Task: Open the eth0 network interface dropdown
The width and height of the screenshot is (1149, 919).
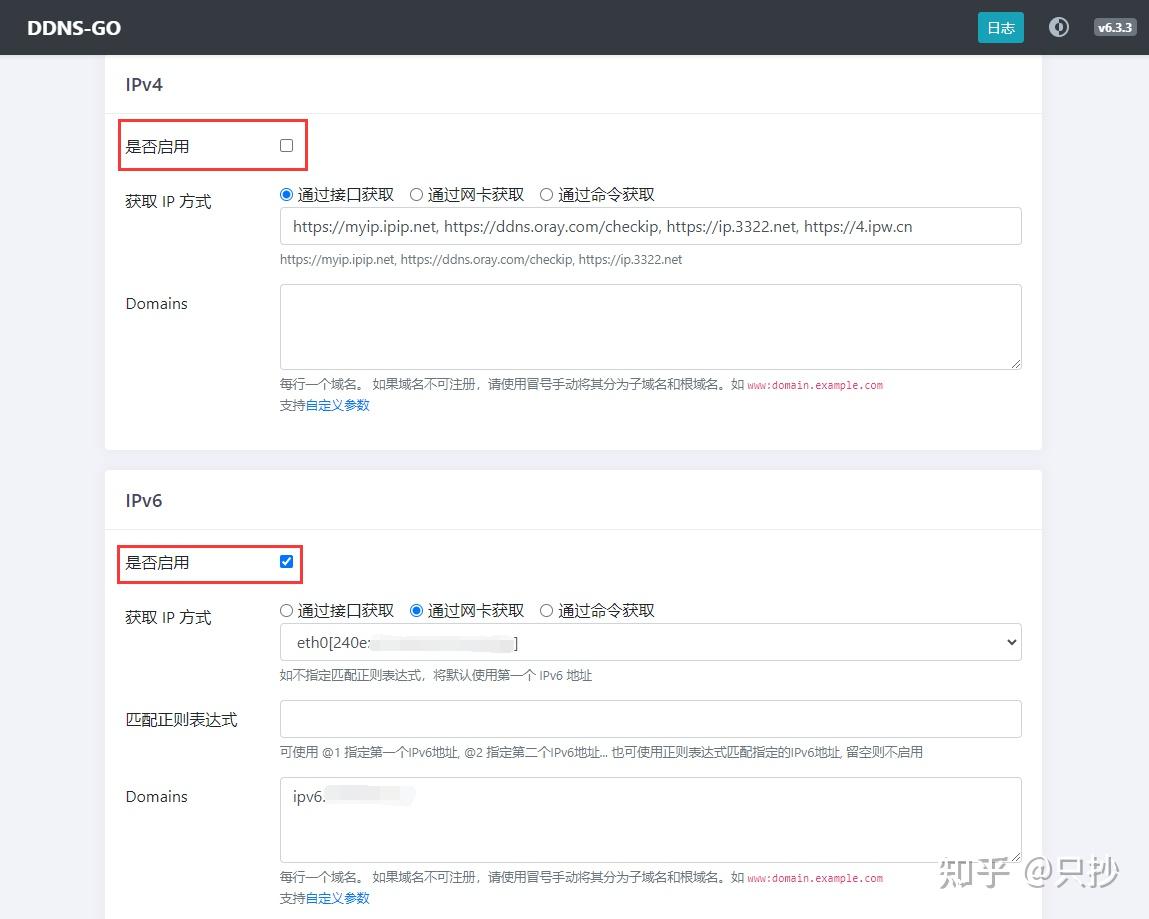Action: coord(650,642)
